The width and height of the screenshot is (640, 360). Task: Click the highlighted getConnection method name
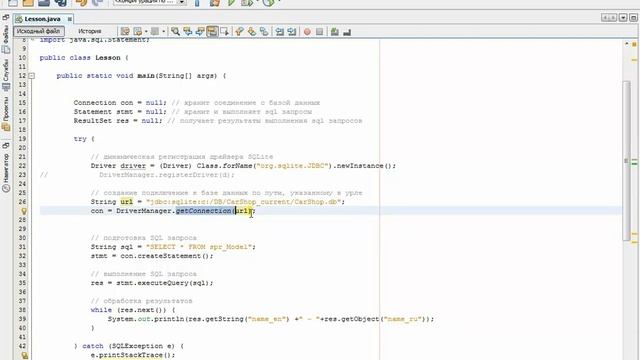[x=204, y=211]
